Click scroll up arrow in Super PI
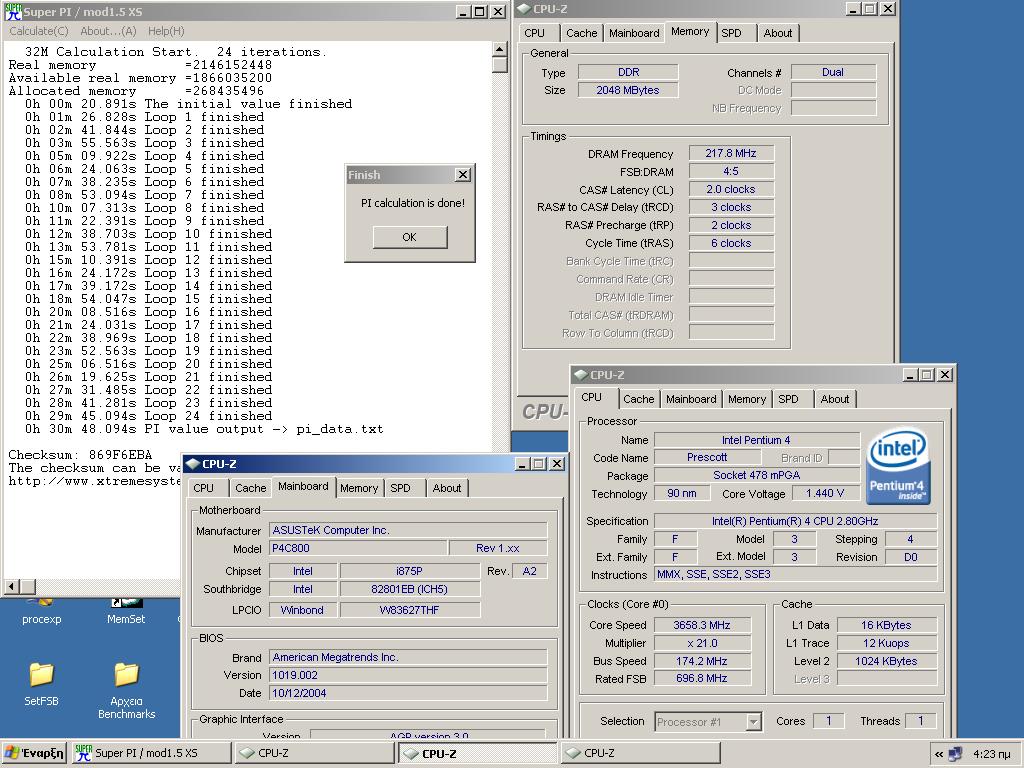1024x768 pixels. [x=499, y=49]
